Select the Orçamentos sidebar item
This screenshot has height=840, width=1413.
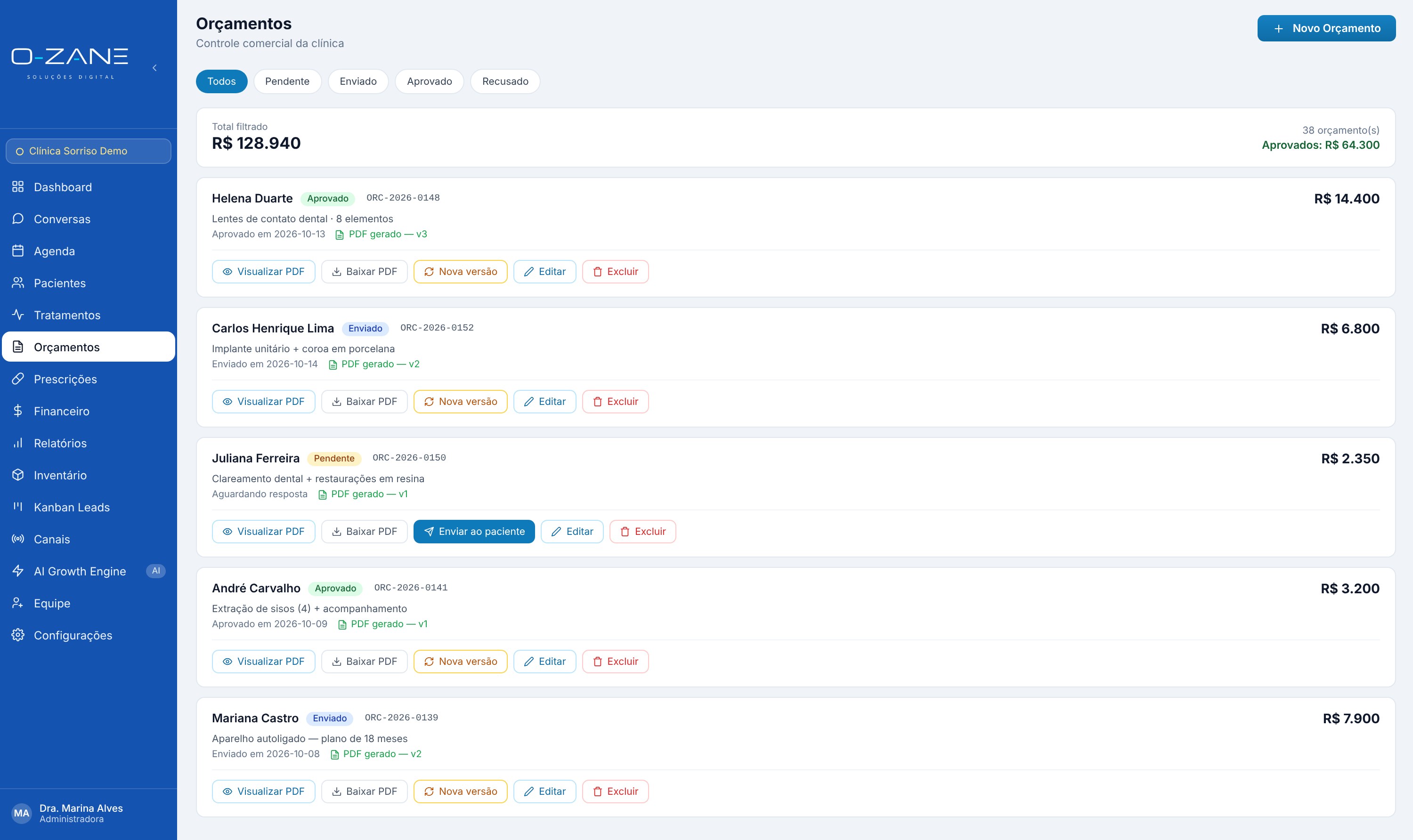coord(89,347)
